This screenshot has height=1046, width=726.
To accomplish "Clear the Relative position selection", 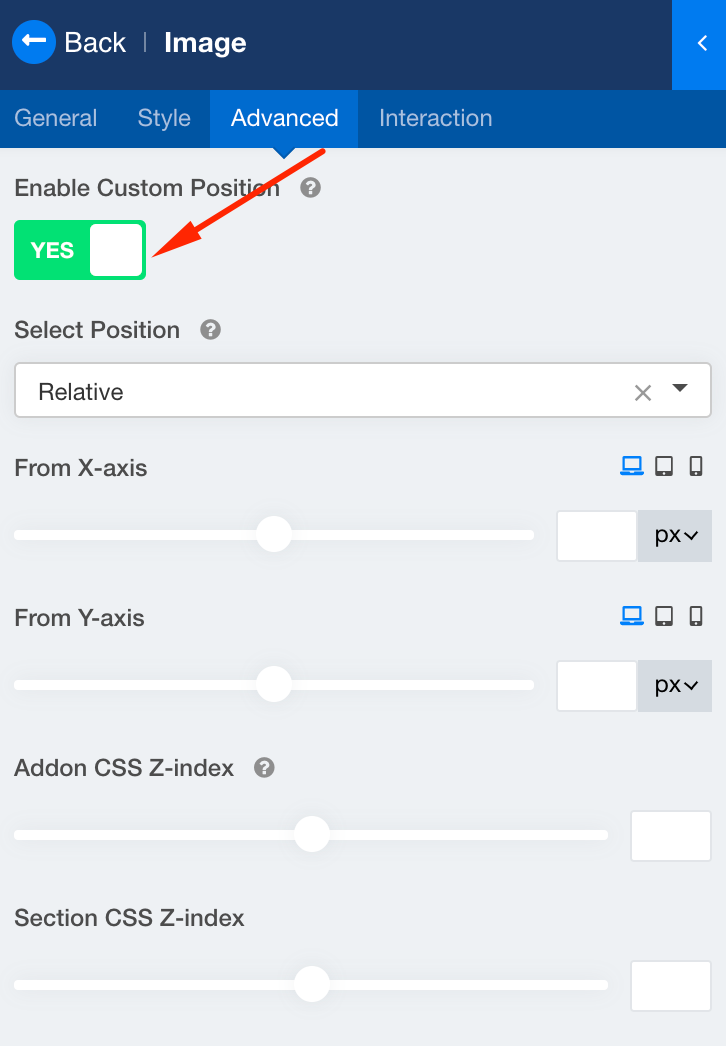I will coord(643,393).
